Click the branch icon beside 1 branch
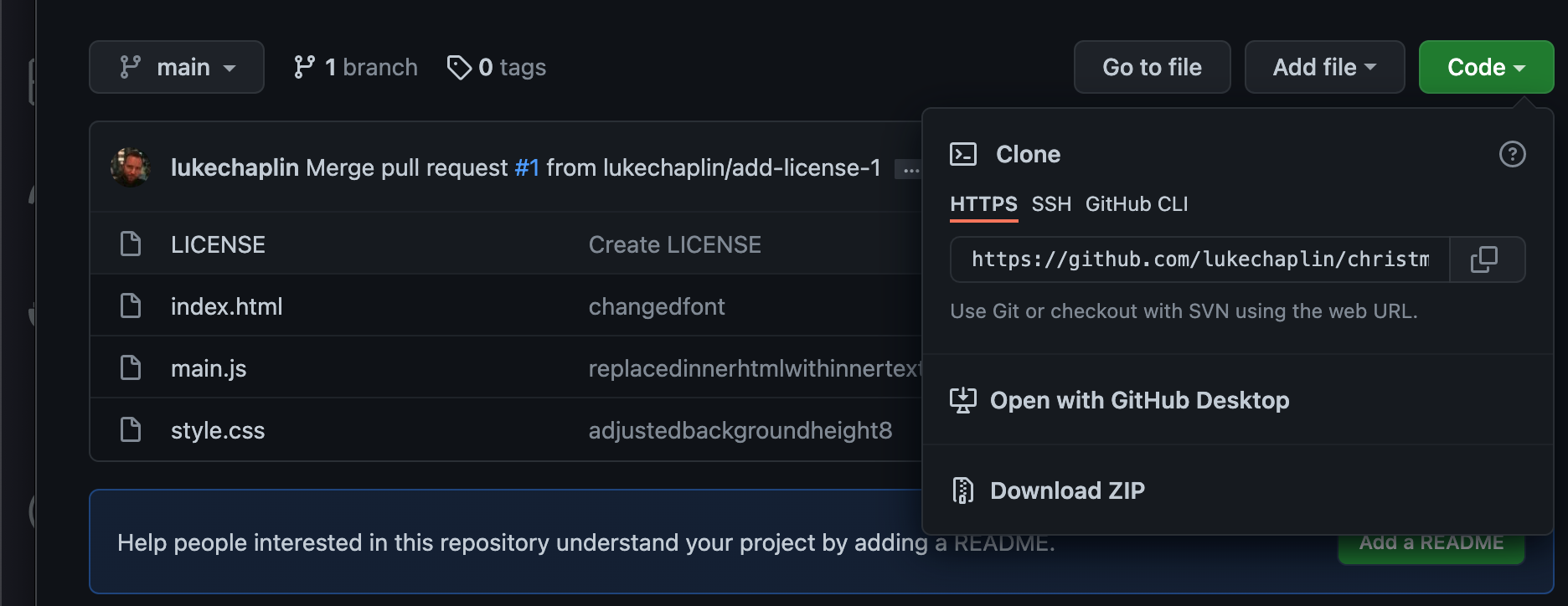Image resolution: width=1568 pixels, height=606 pixels. click(x=304, y=67)
